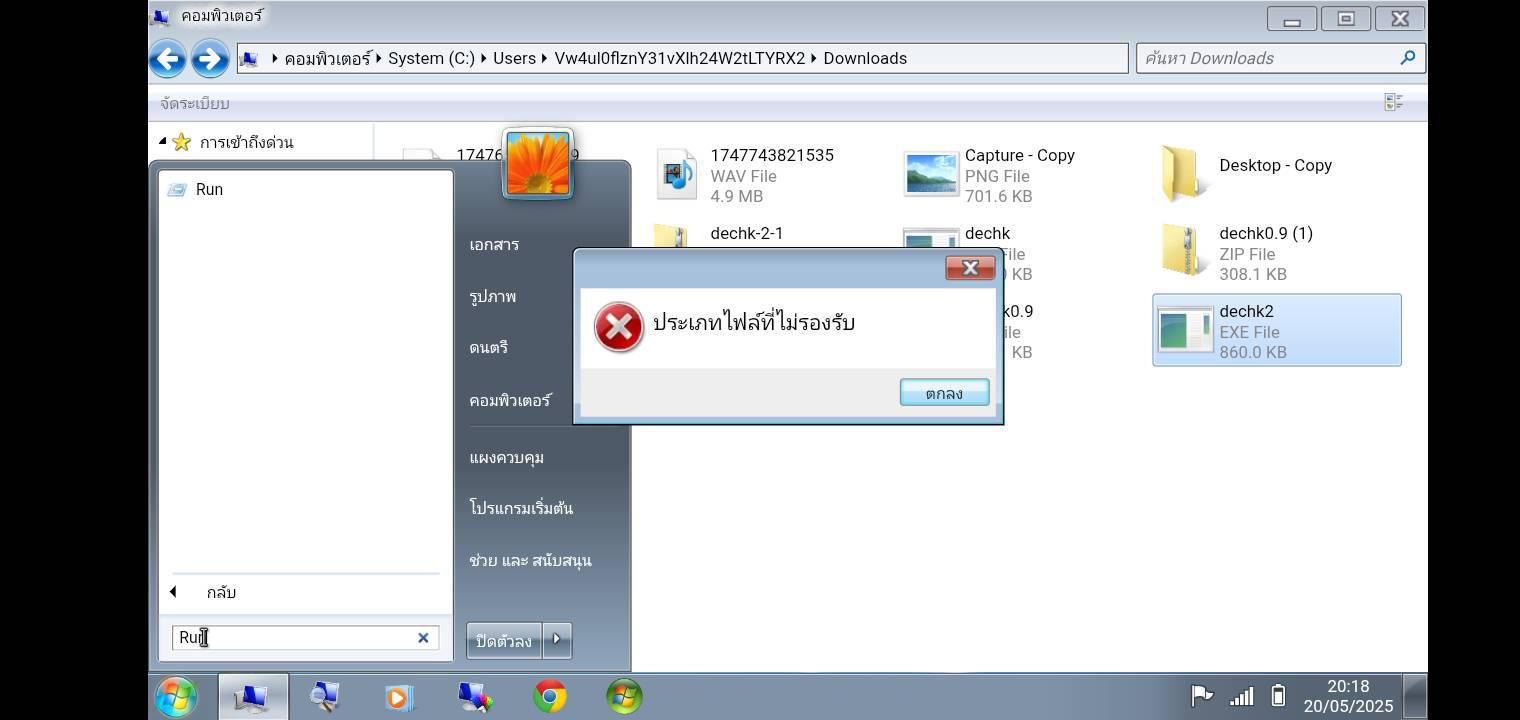
Task: Open the media player taskbar icon
Action: click(399, 697)
